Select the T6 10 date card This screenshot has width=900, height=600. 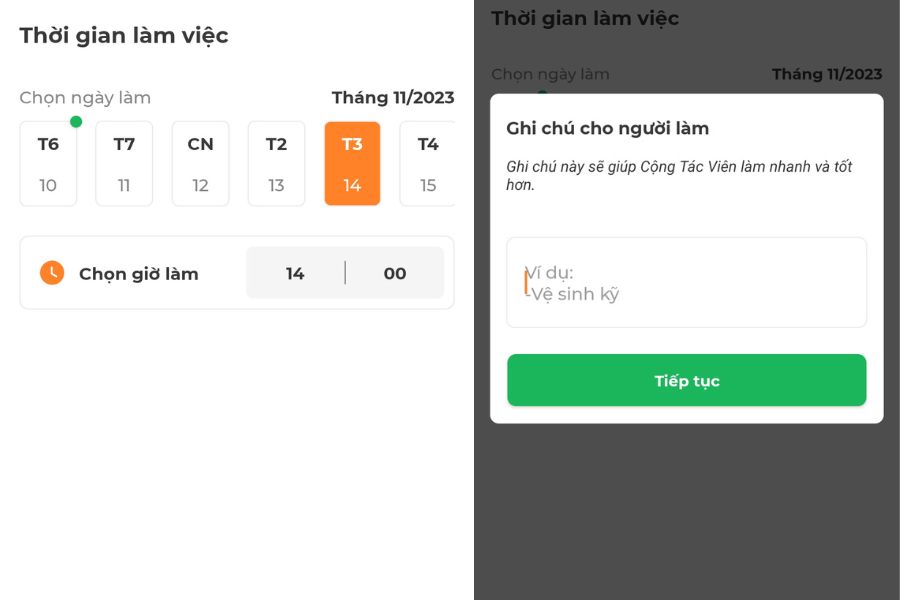[48, 164]
